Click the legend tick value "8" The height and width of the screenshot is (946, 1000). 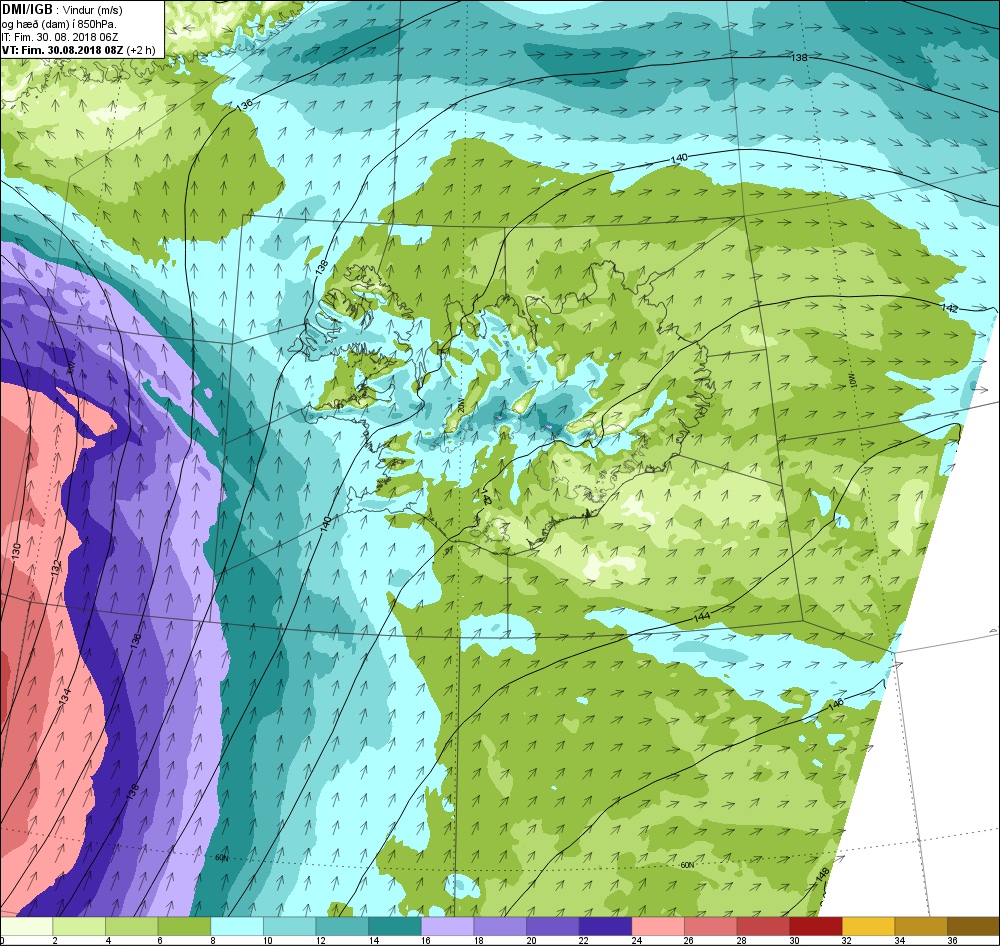point(213,940)
